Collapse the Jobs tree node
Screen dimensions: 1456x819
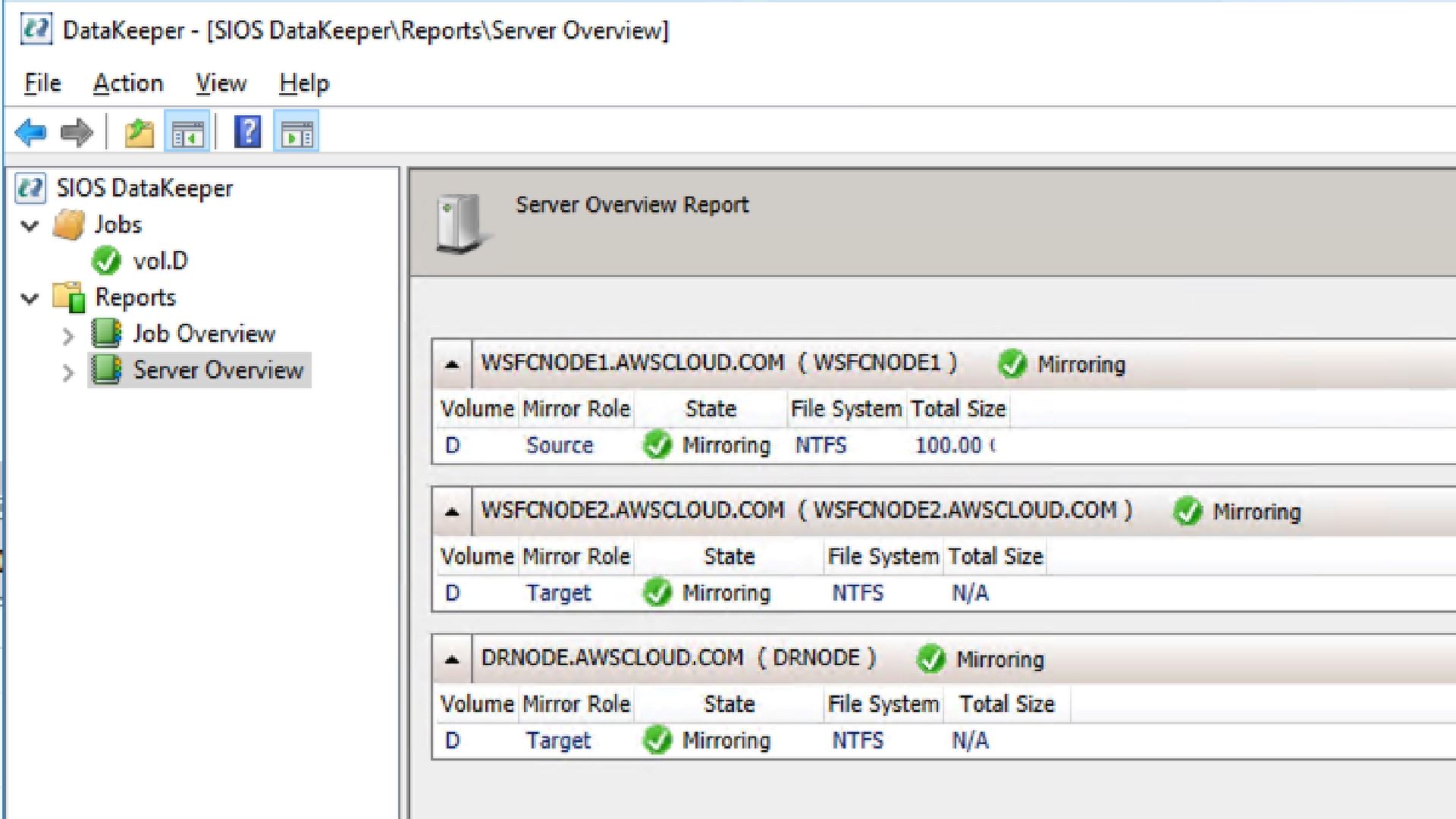pos(30,225)
